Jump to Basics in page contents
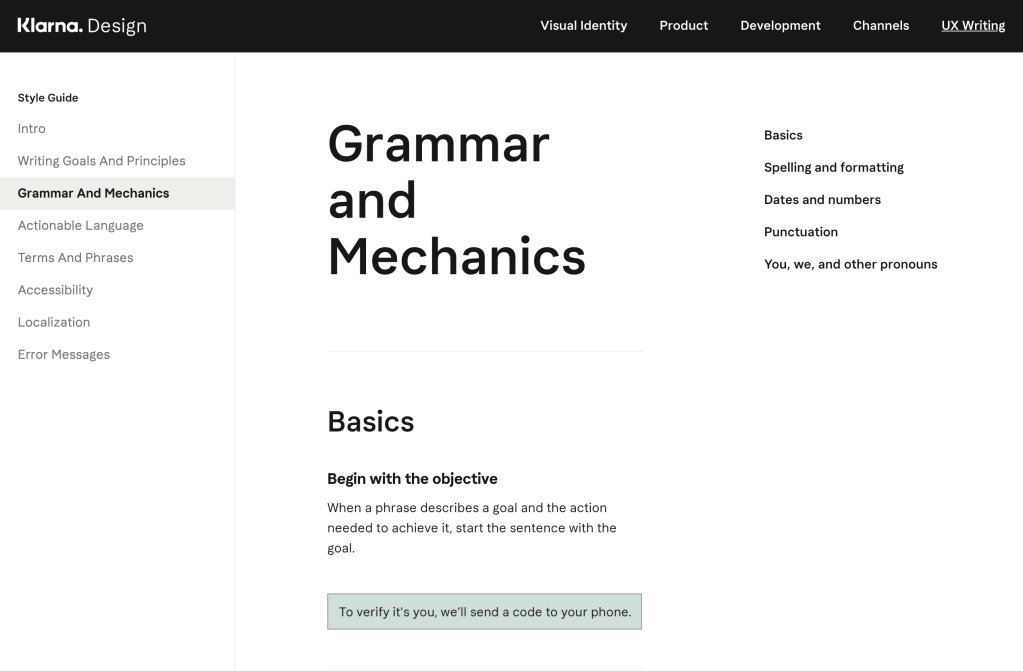The image size is (1023, 671). pos(783,135)
